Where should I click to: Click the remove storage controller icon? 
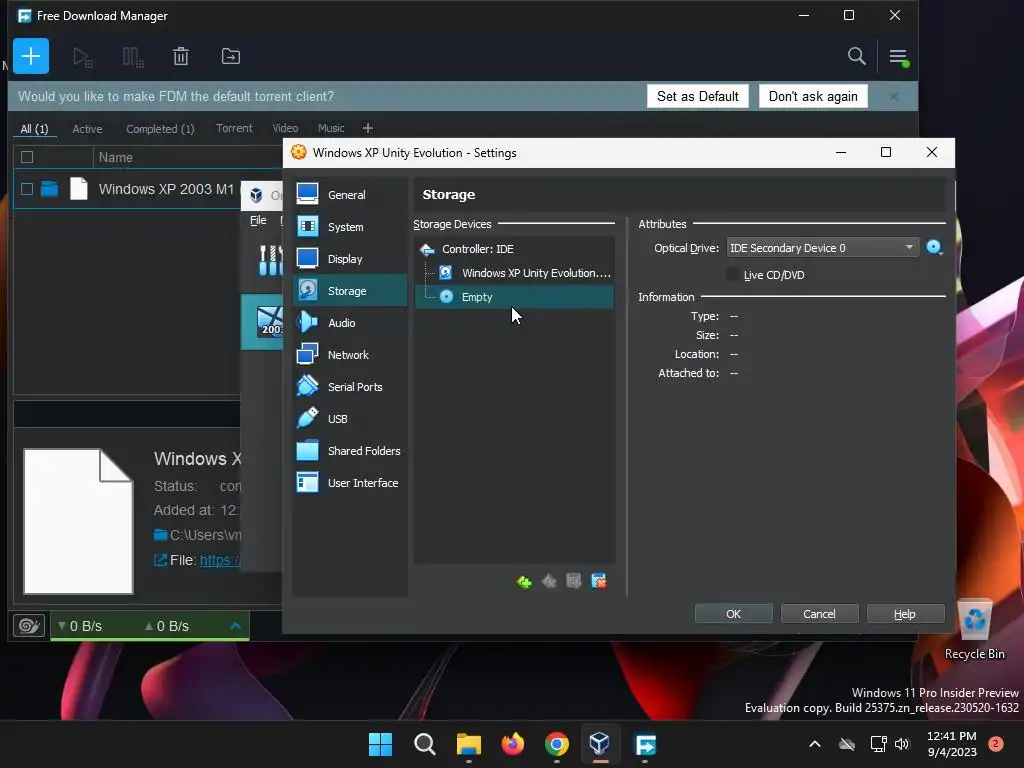549,581
